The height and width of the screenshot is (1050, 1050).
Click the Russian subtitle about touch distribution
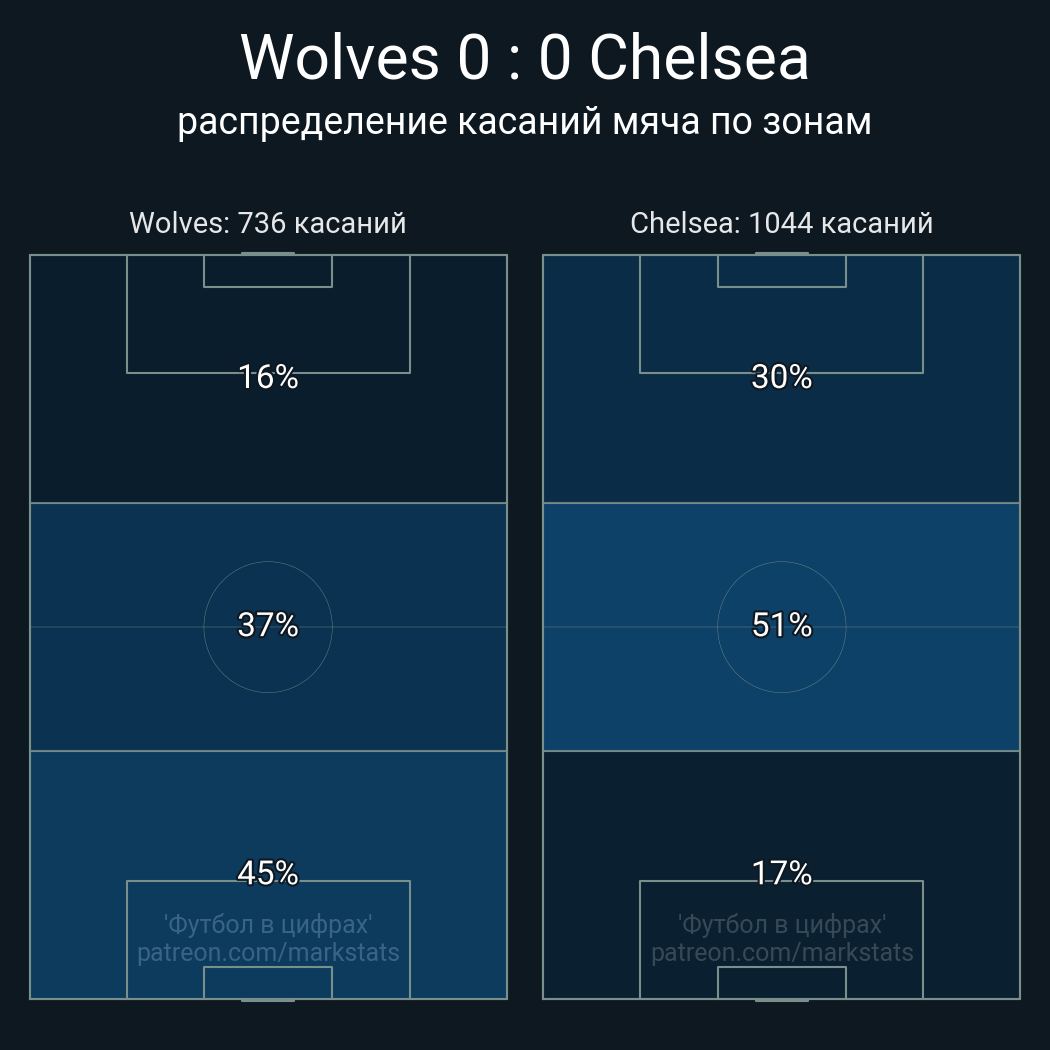pyautogui.click(x=525, y=121)
